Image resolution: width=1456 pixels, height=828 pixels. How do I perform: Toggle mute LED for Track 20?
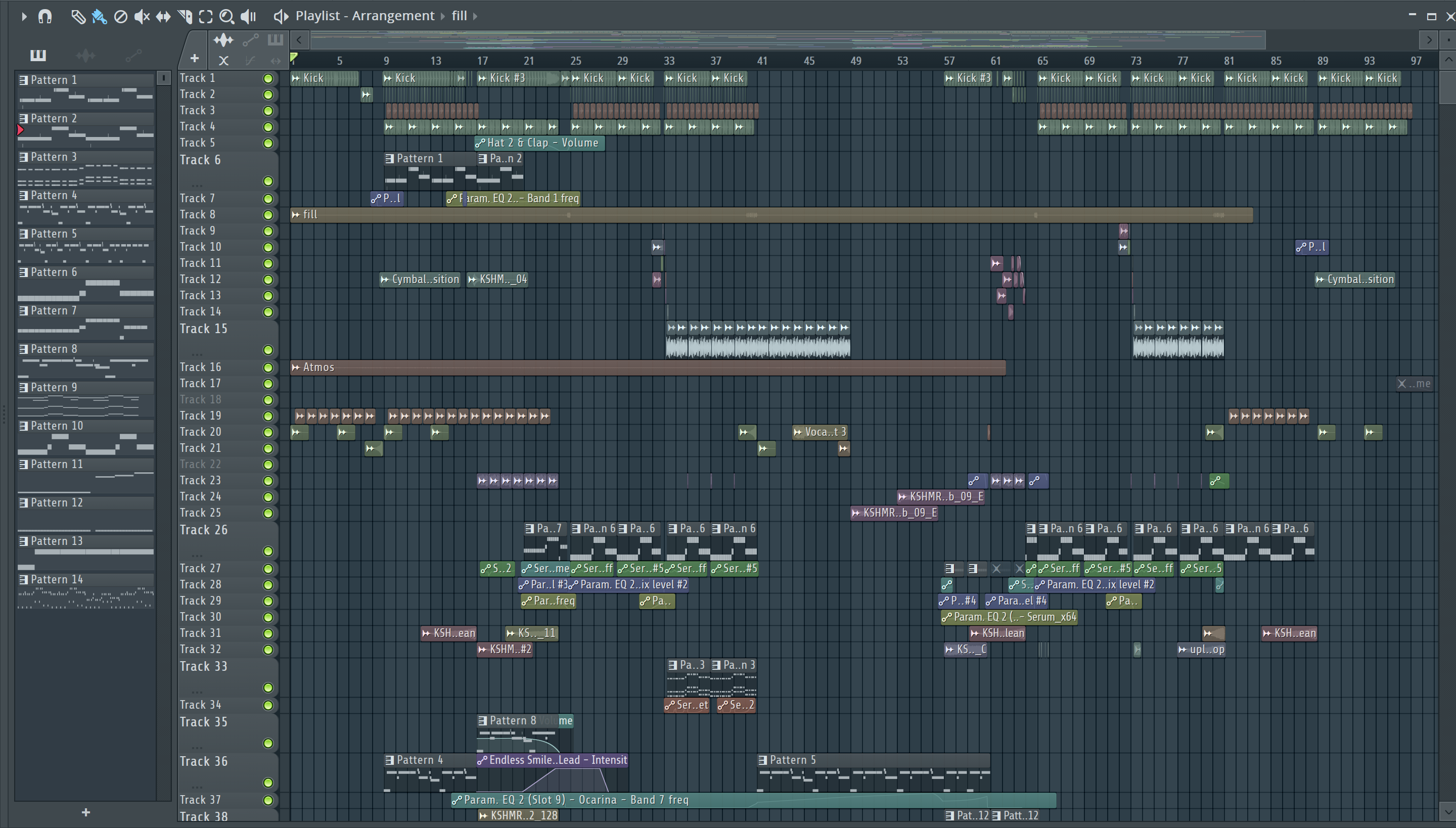tap(268, 433)
